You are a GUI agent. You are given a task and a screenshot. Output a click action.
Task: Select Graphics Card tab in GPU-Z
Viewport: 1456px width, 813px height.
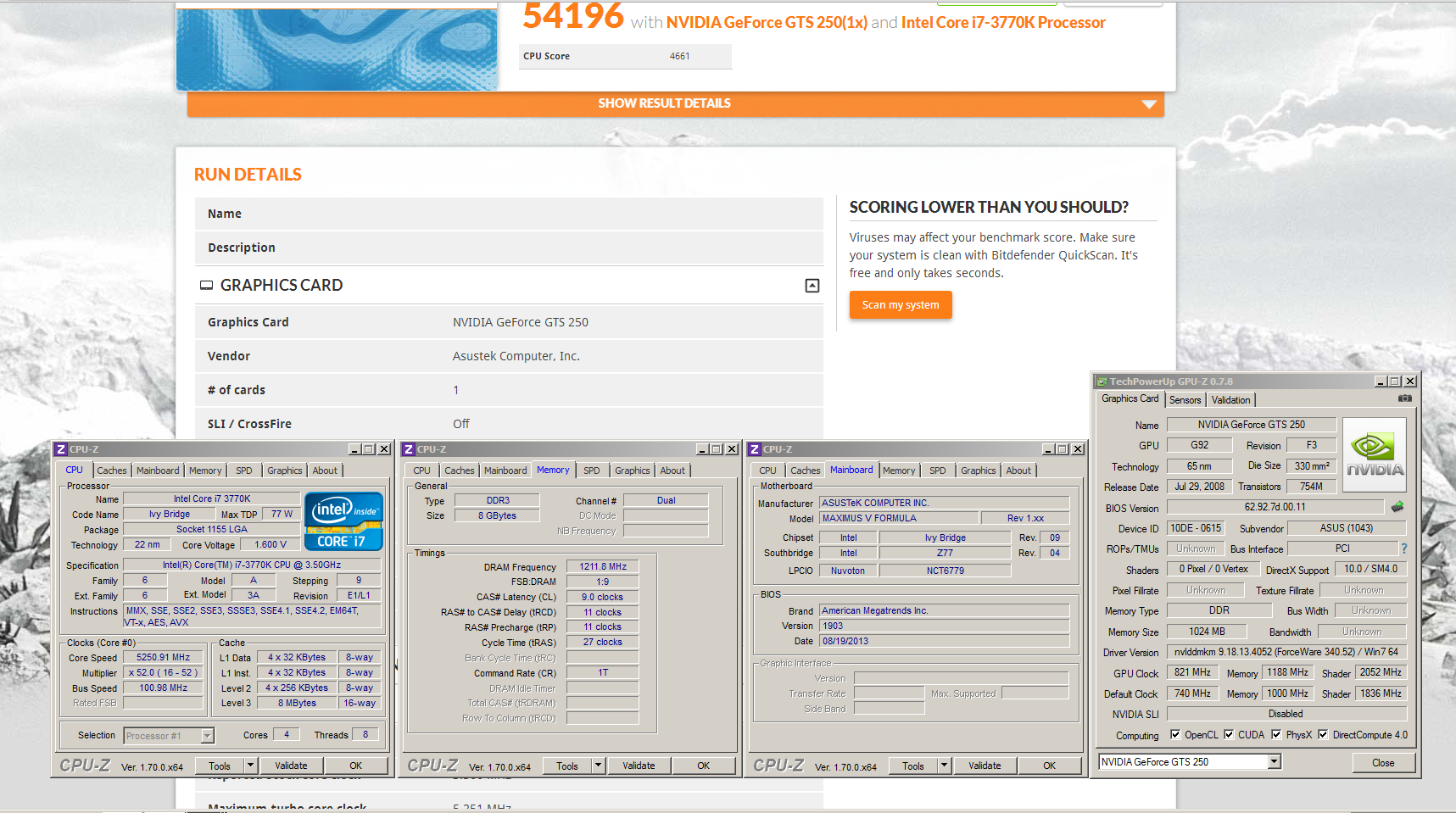coord(1130,398)
